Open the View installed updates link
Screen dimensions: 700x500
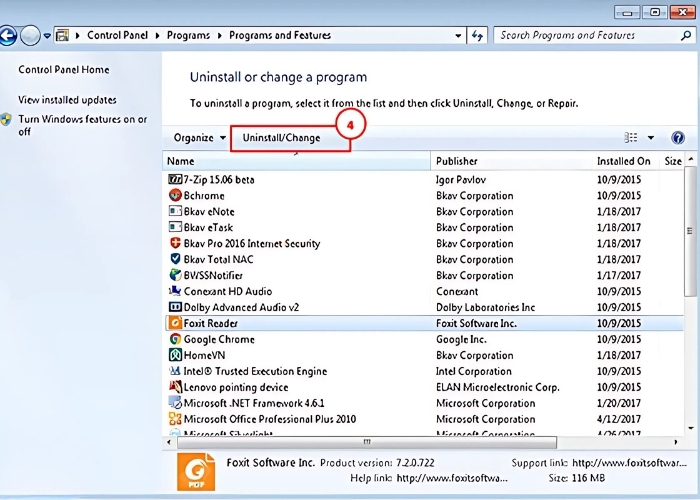click(67, 100)
